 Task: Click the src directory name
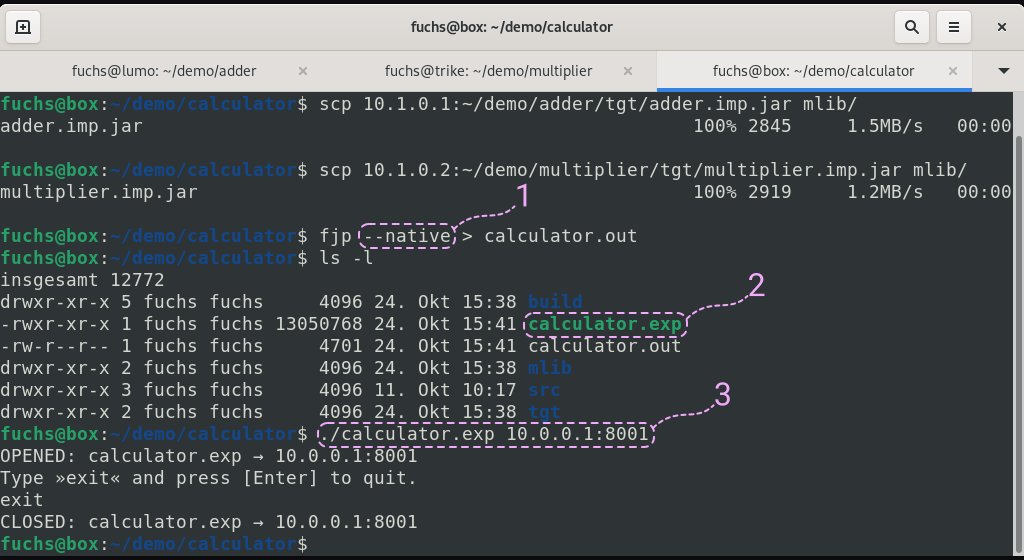pos(544,390)
